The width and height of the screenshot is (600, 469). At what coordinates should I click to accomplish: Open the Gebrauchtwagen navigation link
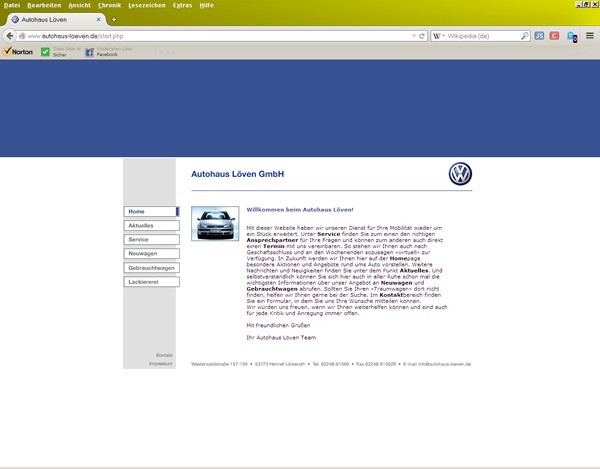[151, 268]
